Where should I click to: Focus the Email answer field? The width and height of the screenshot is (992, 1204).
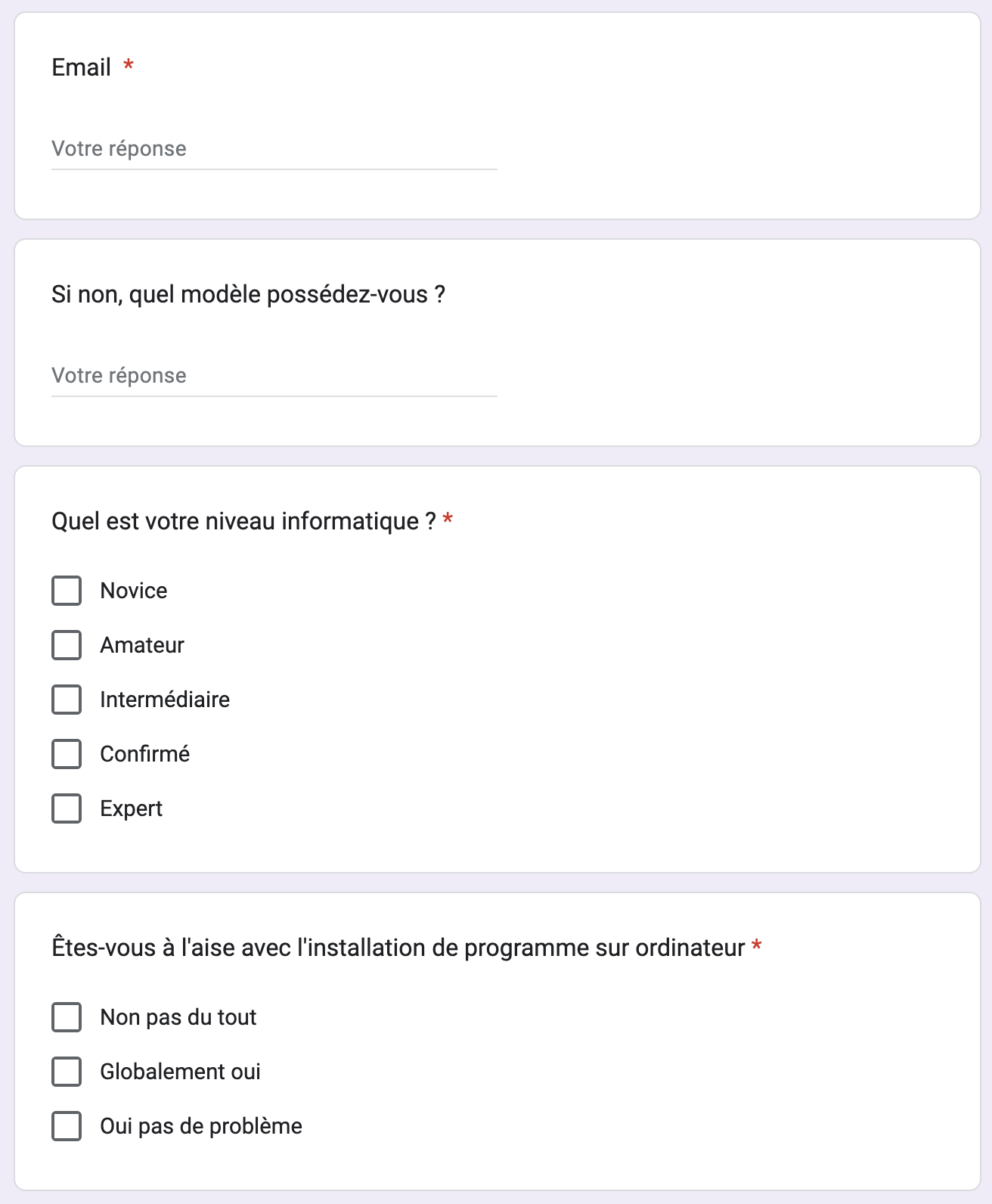coord(274,149)
